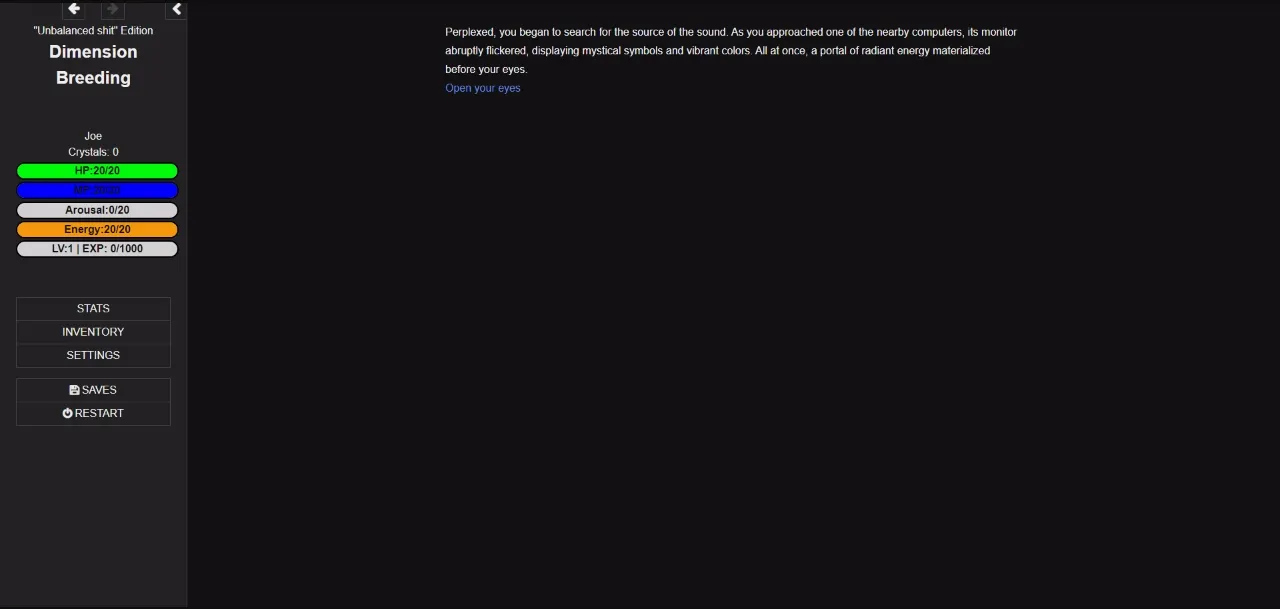Click the Dimension Breeding title

[x=93, y=65]
